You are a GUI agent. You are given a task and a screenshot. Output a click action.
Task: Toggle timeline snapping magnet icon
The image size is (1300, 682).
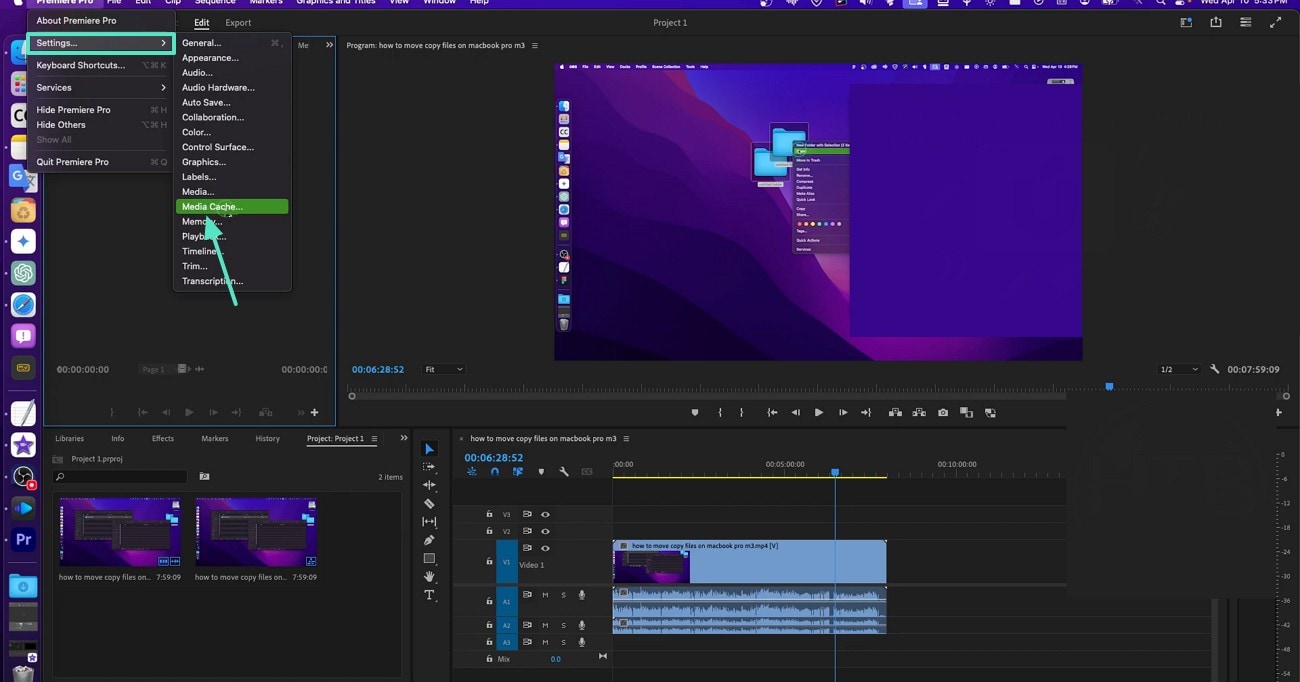[494, 472]
